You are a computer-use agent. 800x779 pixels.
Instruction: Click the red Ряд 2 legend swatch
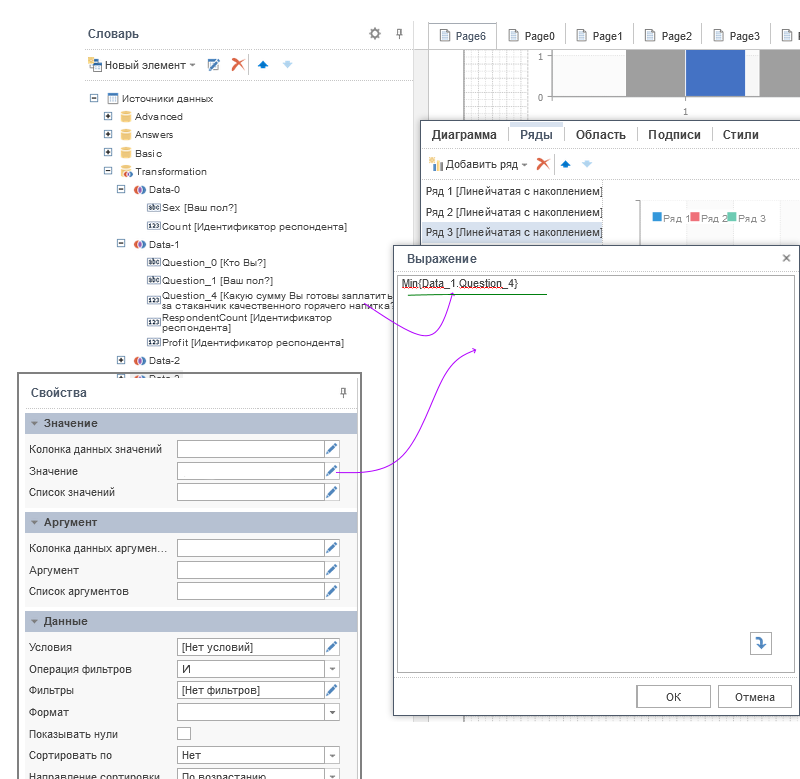[694, 217]
